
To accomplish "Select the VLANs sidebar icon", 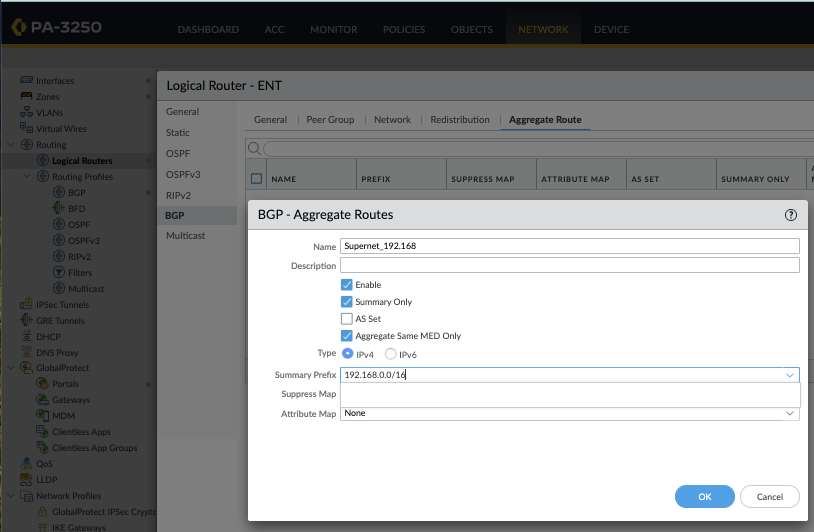I will click(27, 113).
